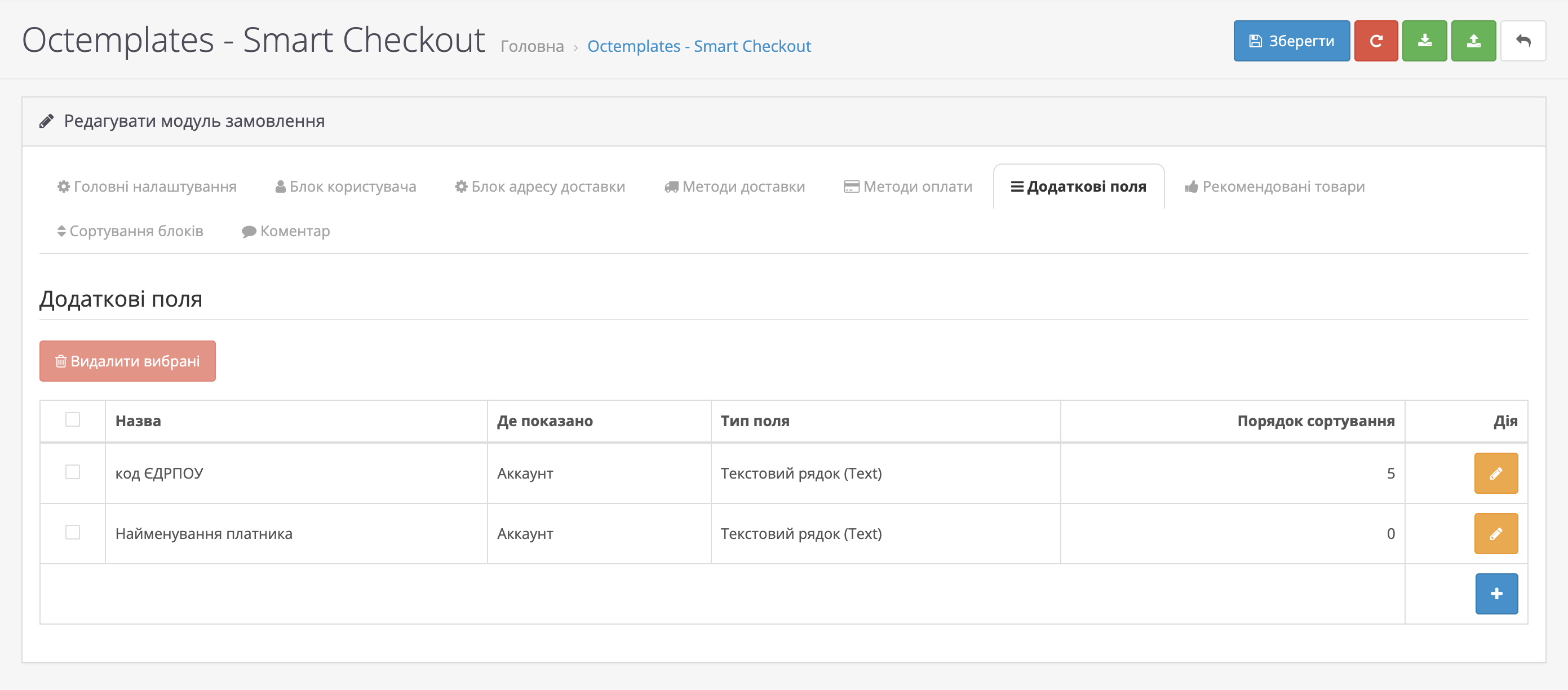Edit Найменування платника row with pencil icon

(1495, 533)
